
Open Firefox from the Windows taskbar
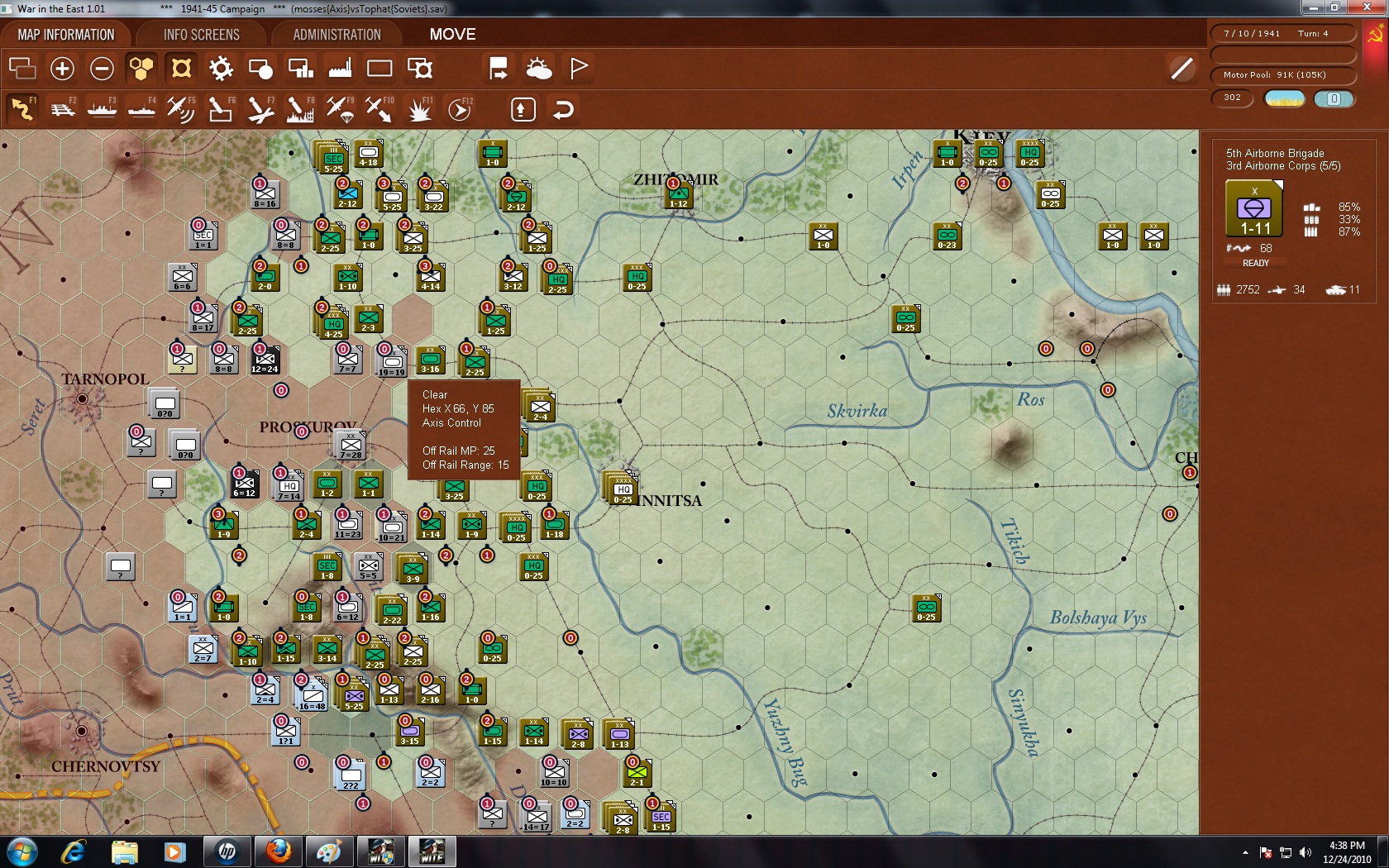click(x=278, y=850)
